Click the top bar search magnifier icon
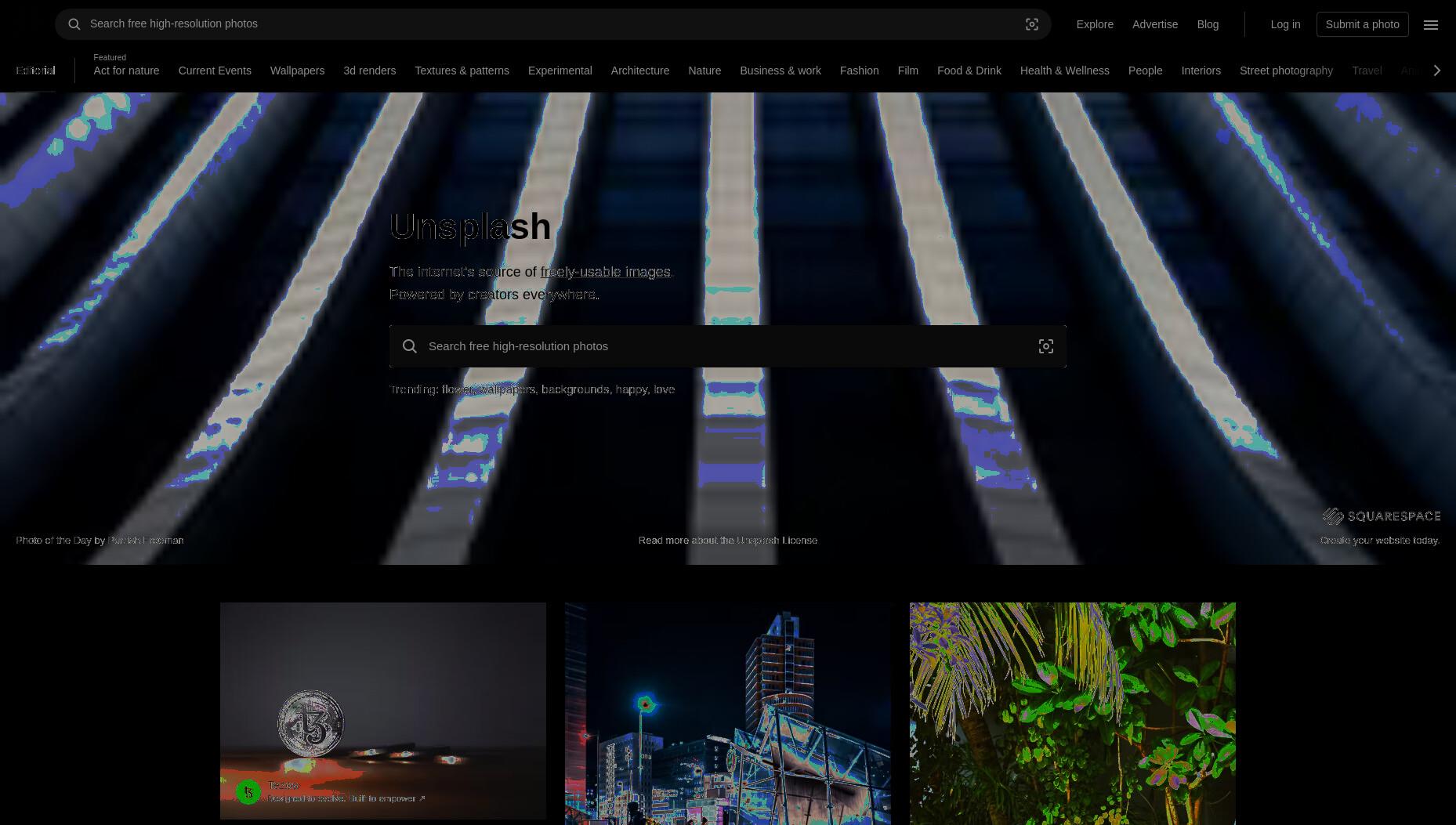Viewport: 1456px width, 825px height. click(x=74, y=24)
